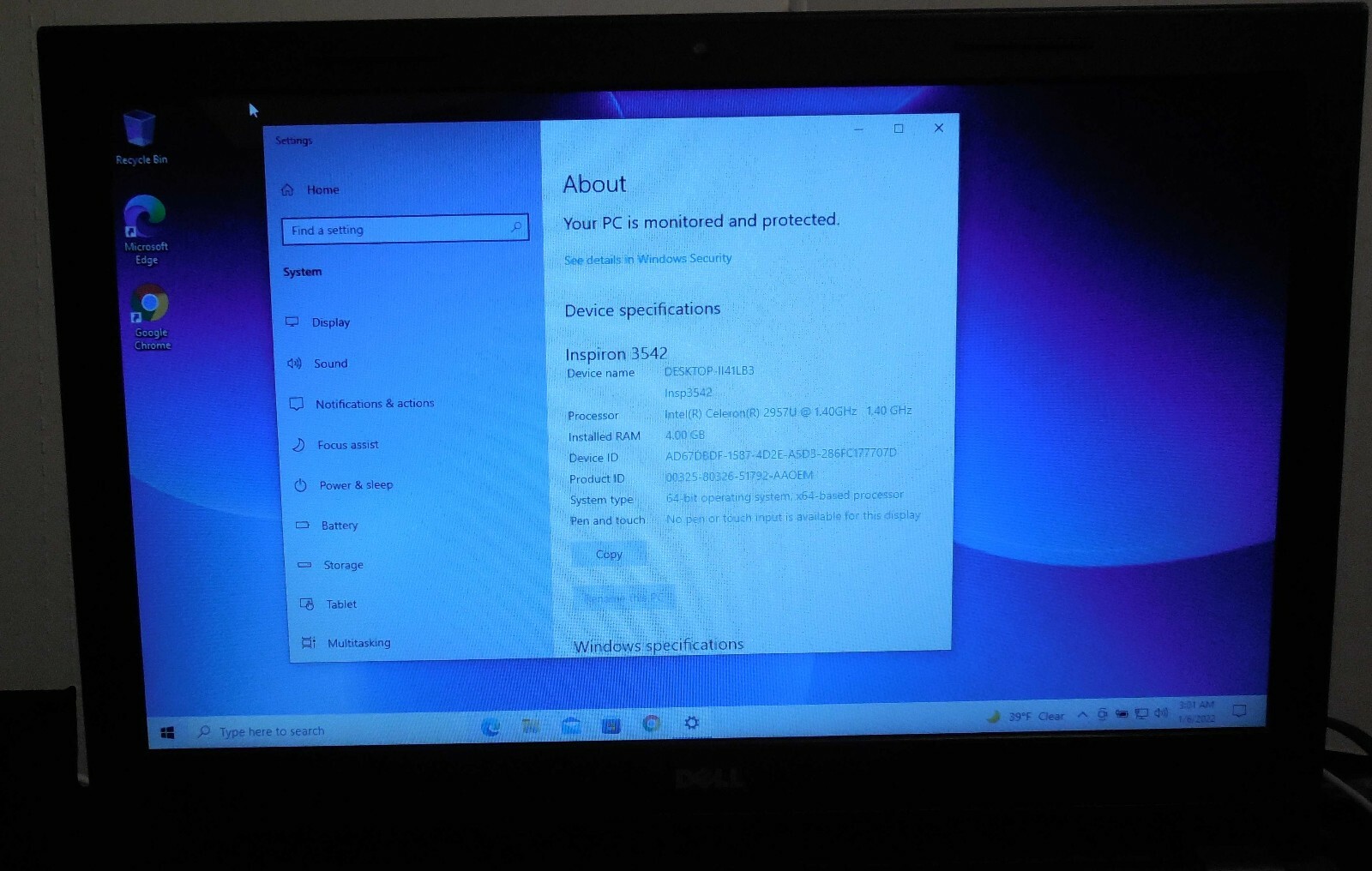Open Microsoft Edge from the taskbar
The width and height of the screenshot is (1372, 871).
coord(490,727)
